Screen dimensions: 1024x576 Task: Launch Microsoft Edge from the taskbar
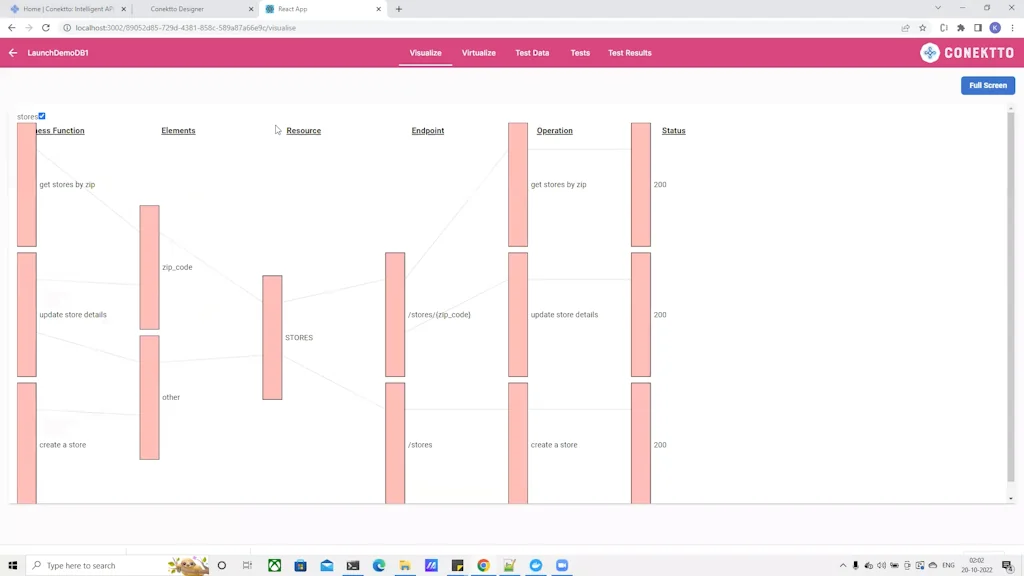point(379,565)
